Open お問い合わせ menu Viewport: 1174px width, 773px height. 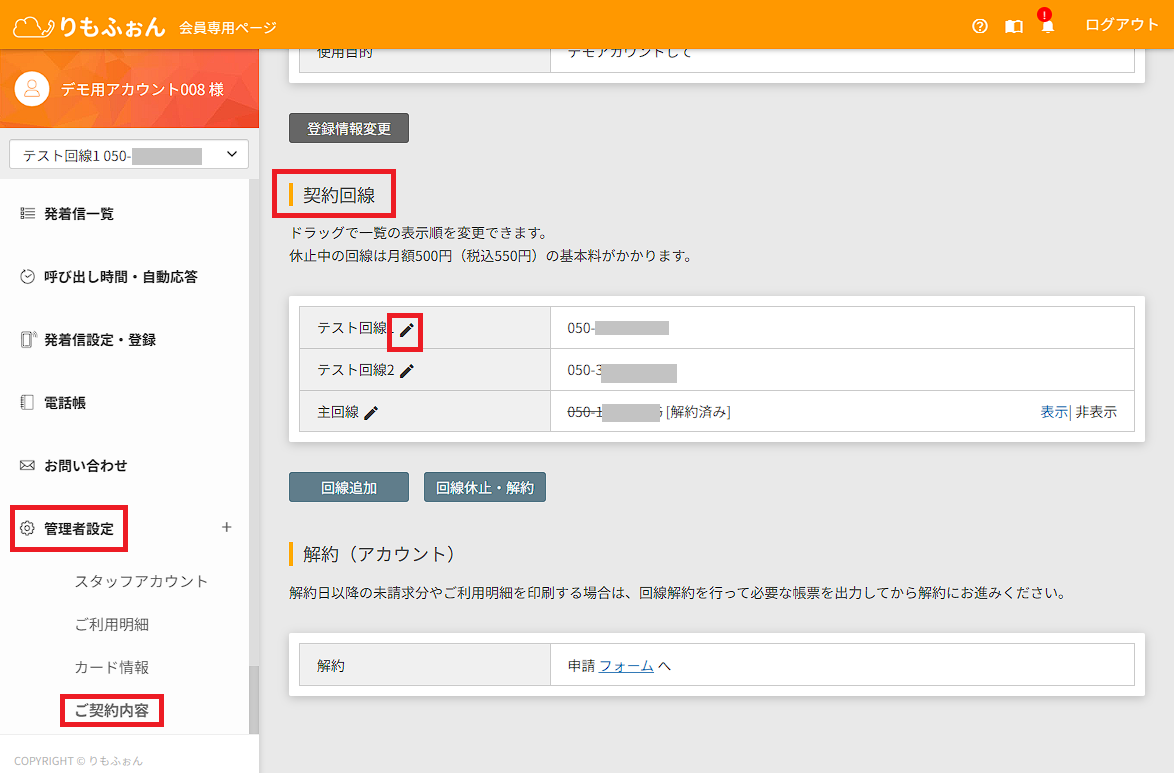pyautogui.click(x=85, y=465)
